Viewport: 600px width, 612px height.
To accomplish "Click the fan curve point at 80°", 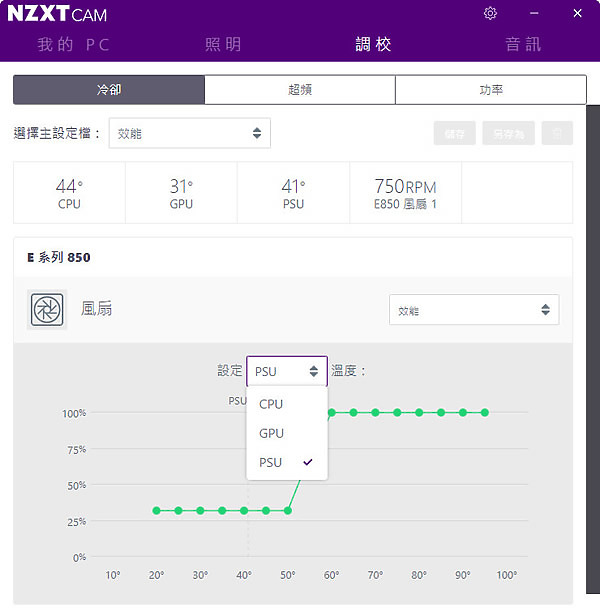I will (x=419, y=413).
